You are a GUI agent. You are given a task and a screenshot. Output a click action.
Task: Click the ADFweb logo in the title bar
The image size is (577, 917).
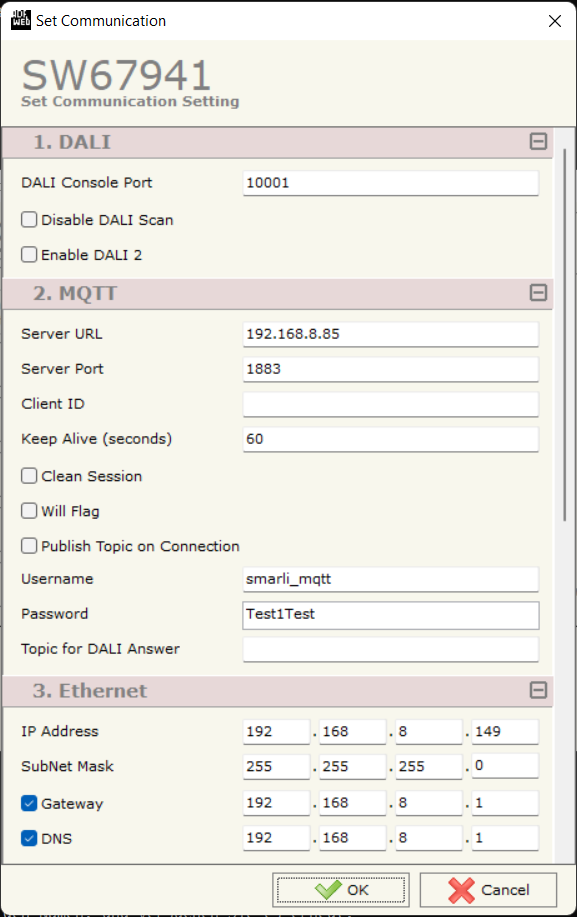[19, 19]
